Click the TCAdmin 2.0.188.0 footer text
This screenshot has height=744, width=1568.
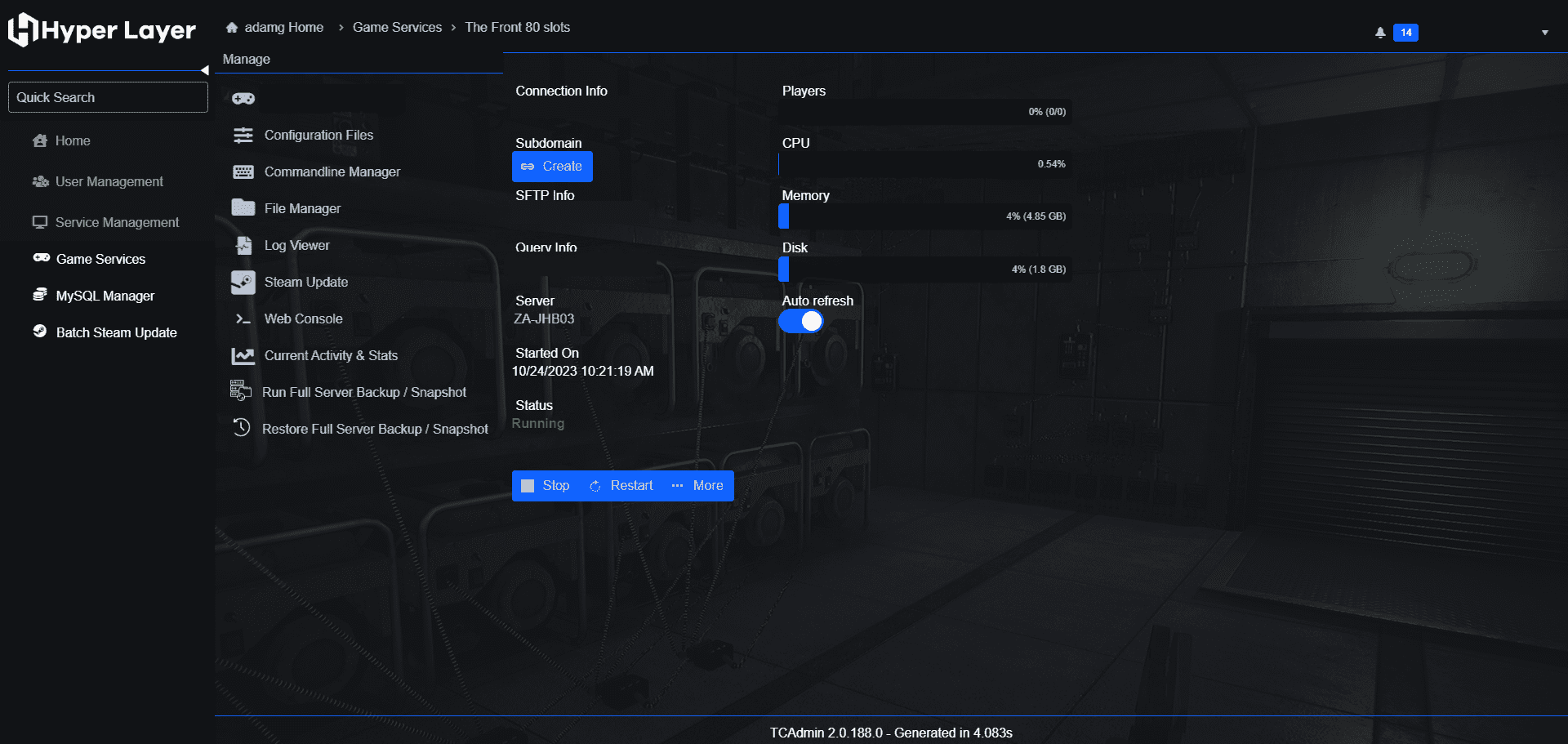point(891,733)
